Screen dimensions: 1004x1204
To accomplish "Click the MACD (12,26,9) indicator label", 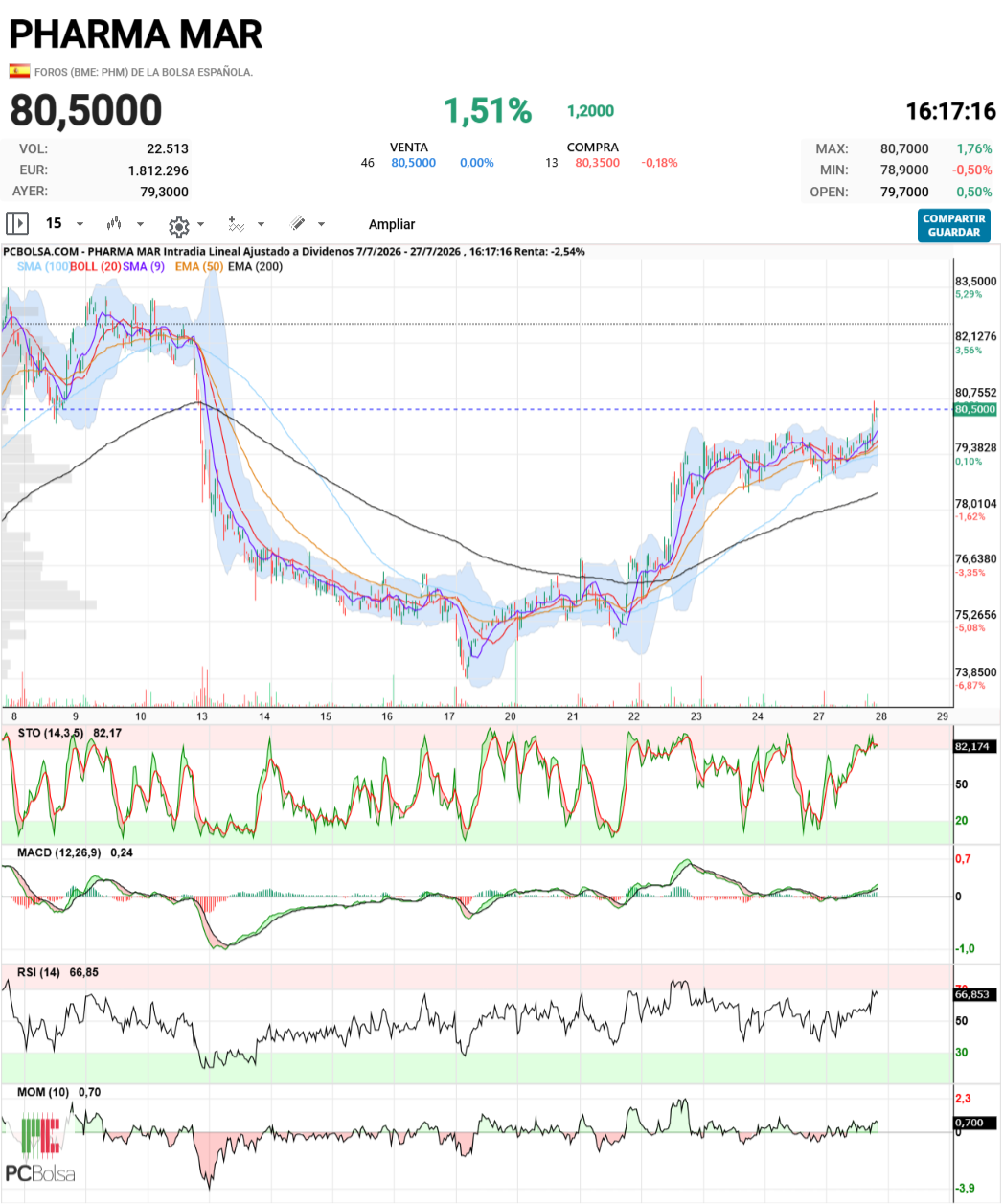I will click(58, 852).
